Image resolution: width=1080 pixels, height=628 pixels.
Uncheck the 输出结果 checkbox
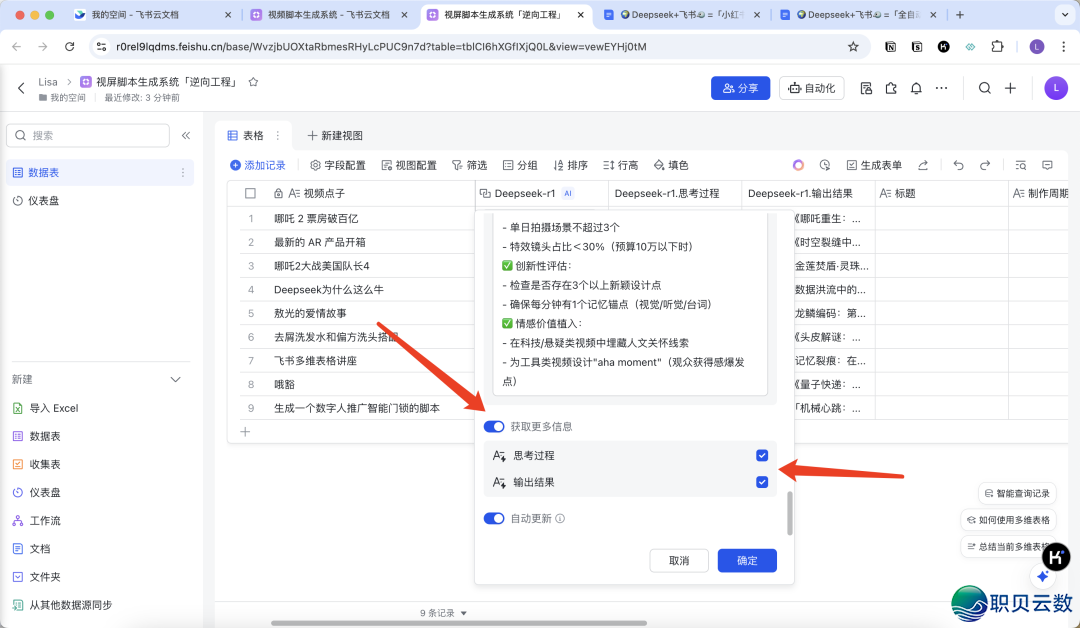pos(762,482)
